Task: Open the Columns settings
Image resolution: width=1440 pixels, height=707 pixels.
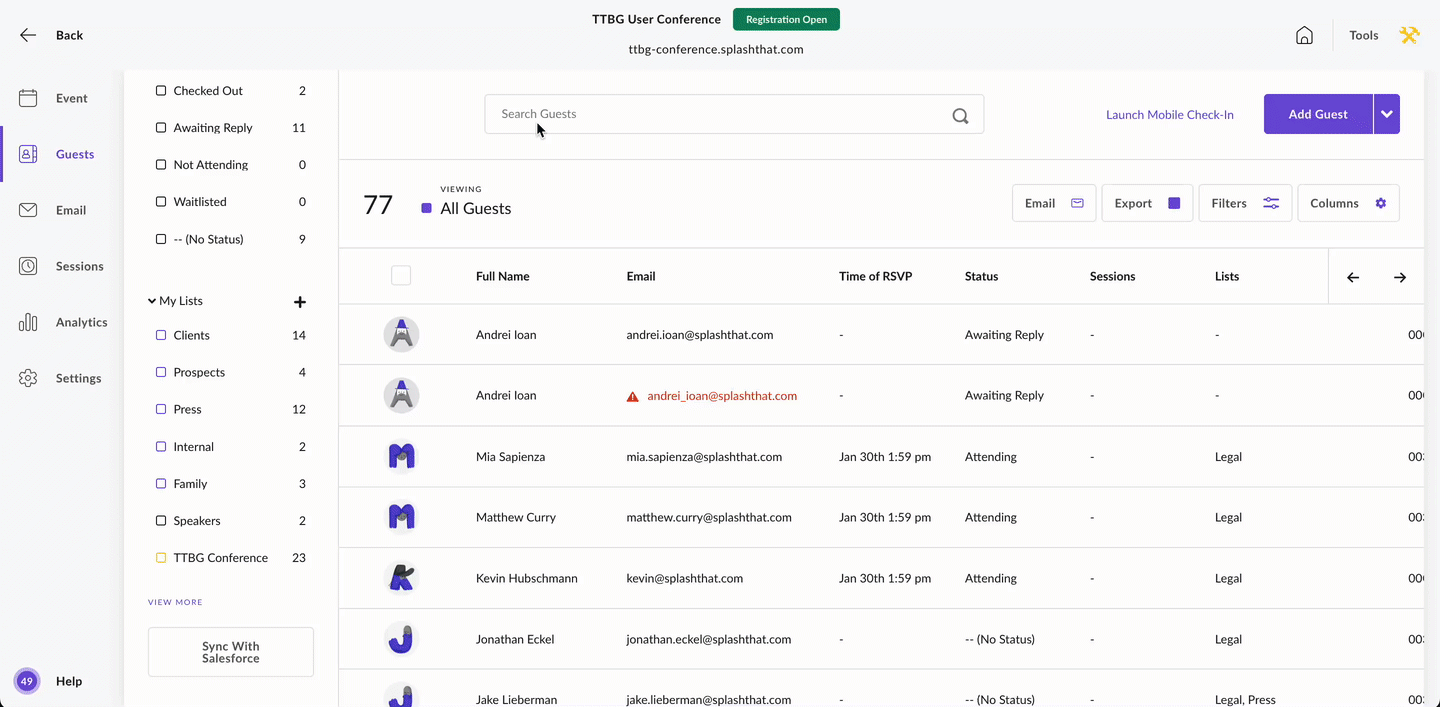Action: click(1348, 203)
